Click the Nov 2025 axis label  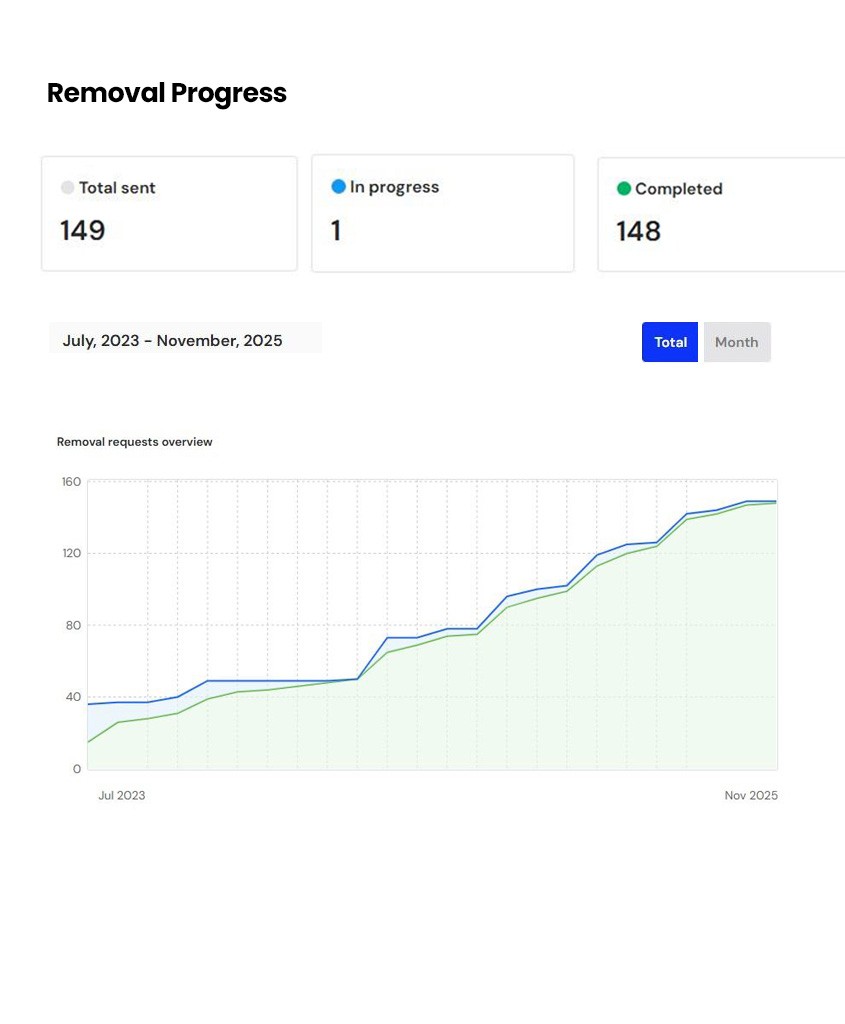pos(751,795)
